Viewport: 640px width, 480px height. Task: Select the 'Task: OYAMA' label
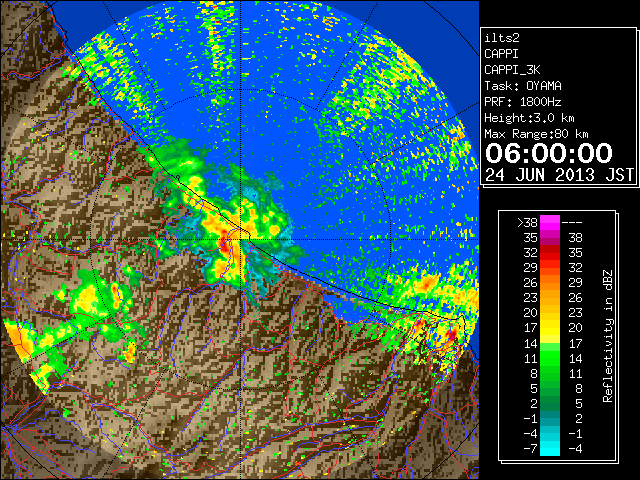[523, 86]
